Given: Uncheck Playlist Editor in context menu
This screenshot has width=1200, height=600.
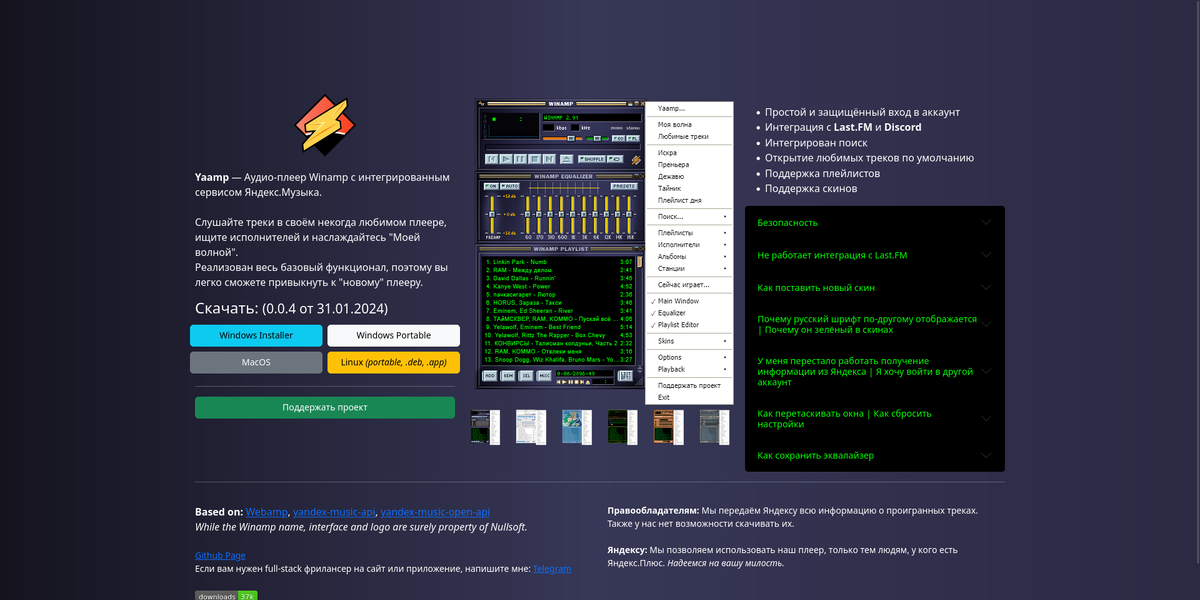Looking at the screenshot, I should (689, 325).
